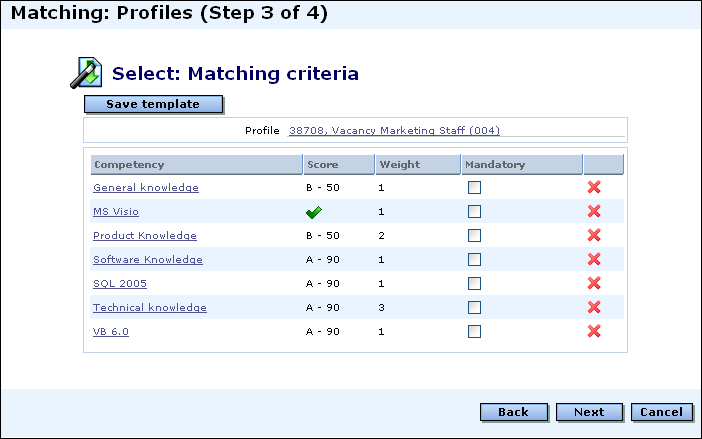Enable mandatory for Product Knowledge
702x439 pixels.
click(474, 235)
